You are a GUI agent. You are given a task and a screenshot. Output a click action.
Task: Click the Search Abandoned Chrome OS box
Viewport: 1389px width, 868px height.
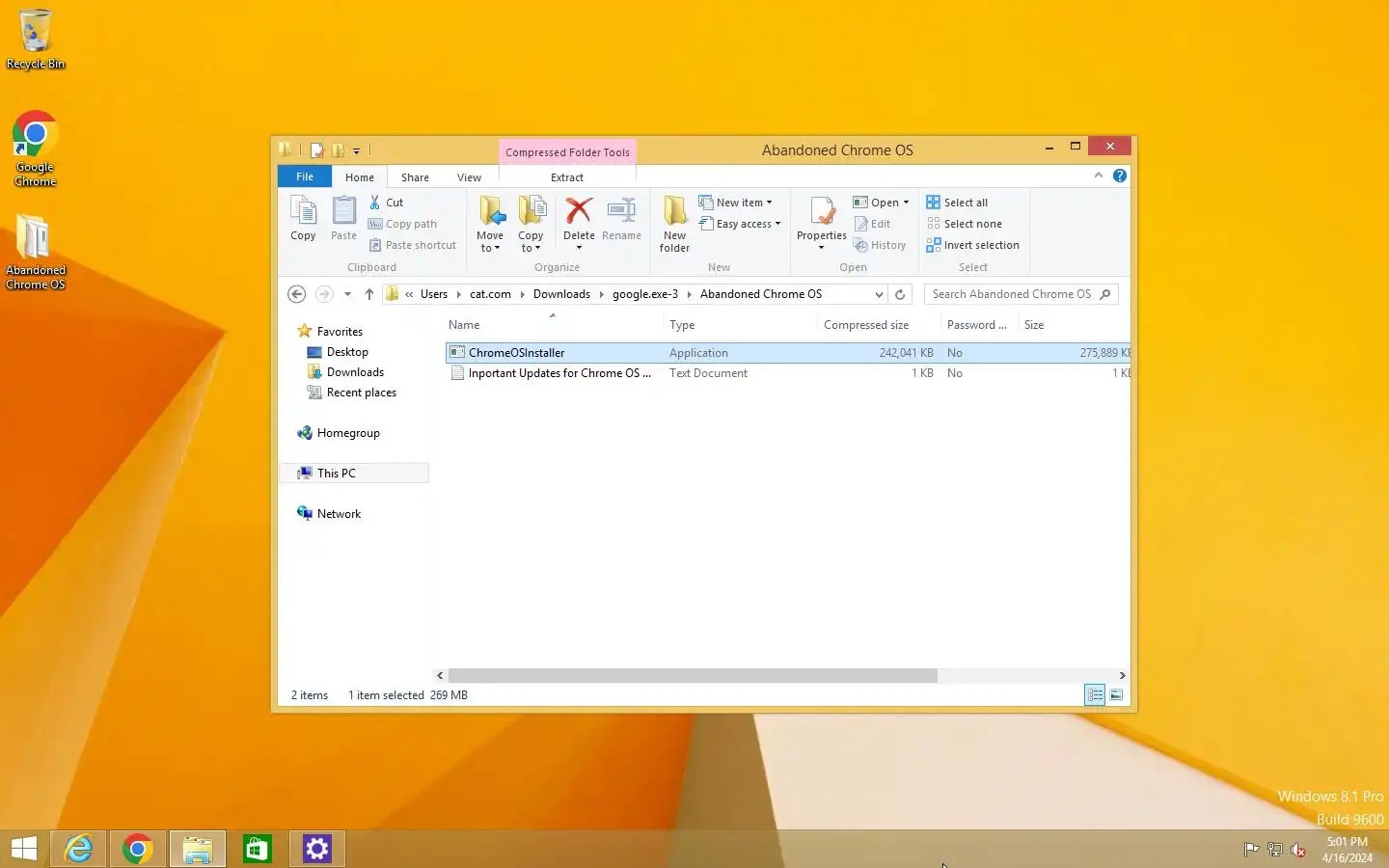pyautogui.click(x=1021, y=294)
